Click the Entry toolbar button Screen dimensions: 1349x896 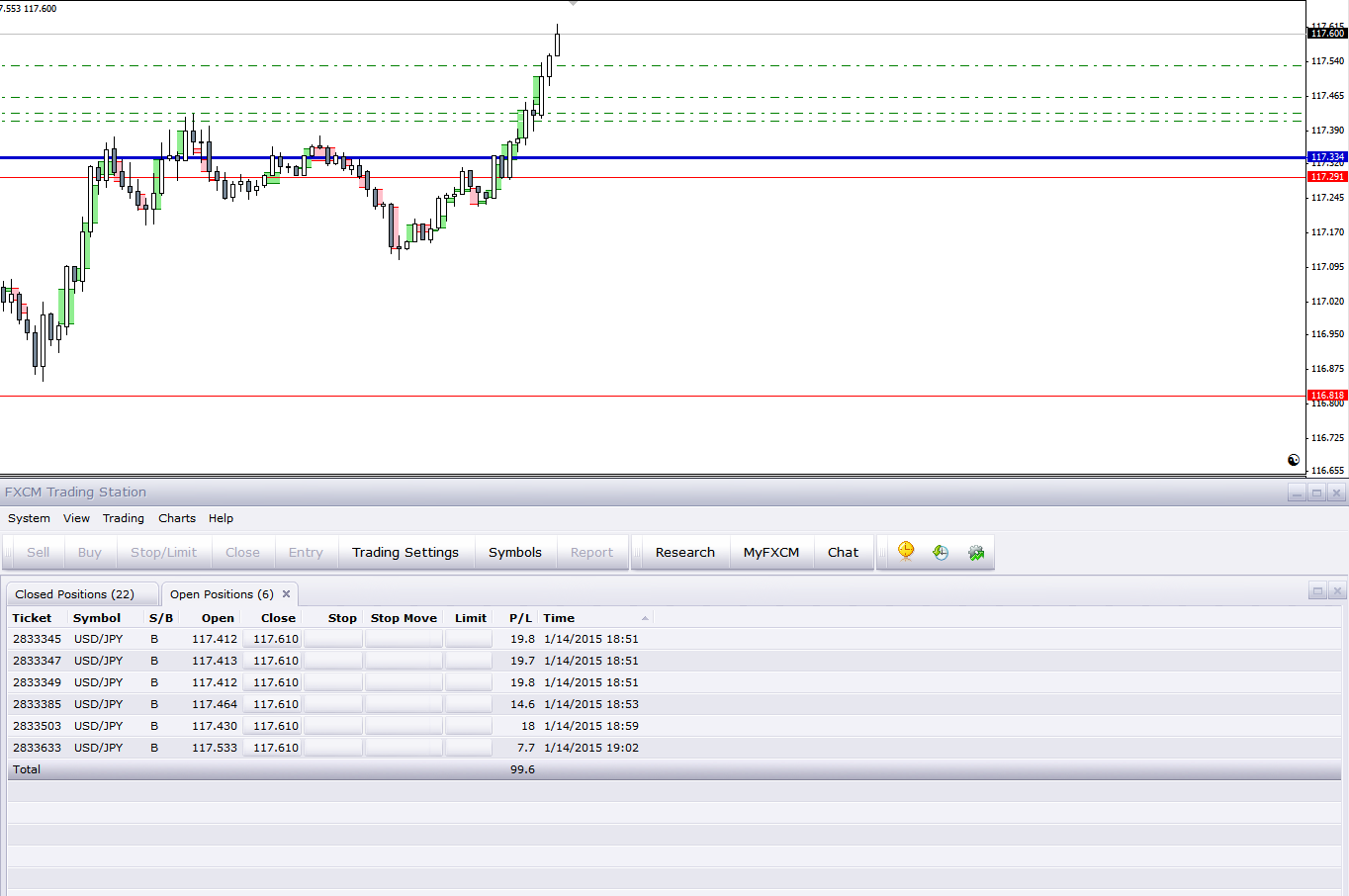(x=306, y=553)
